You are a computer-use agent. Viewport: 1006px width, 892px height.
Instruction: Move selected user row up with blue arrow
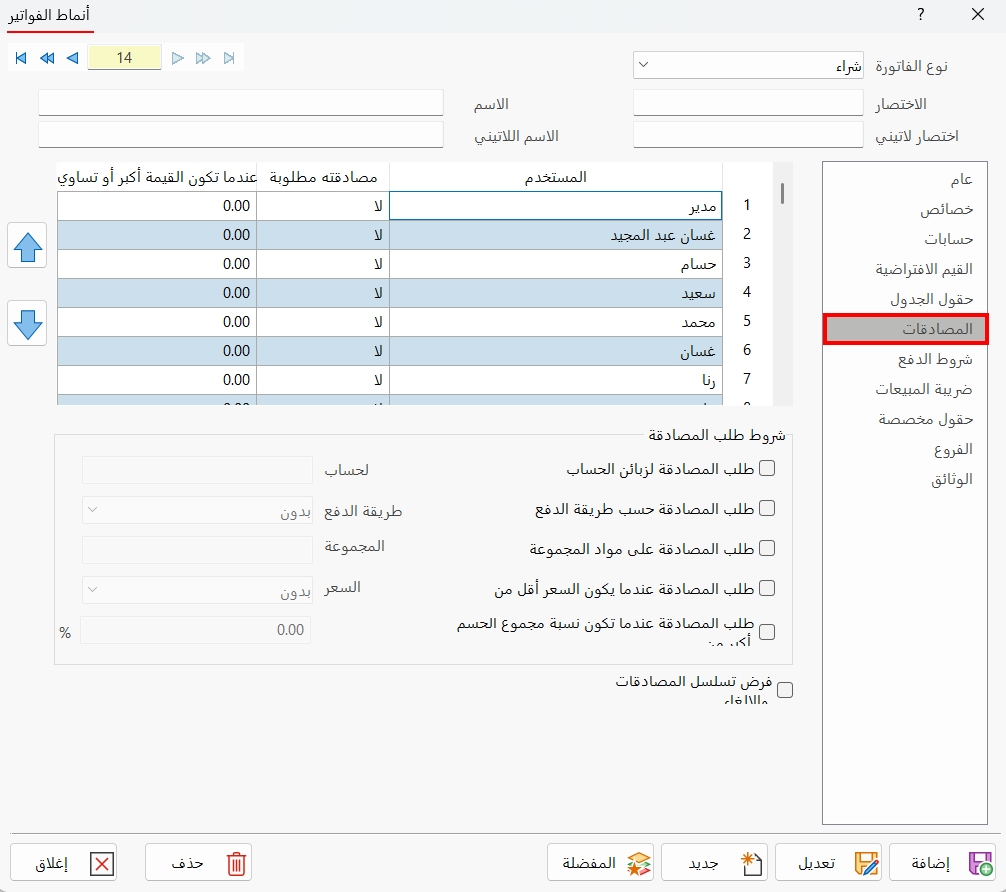[27, 246]
